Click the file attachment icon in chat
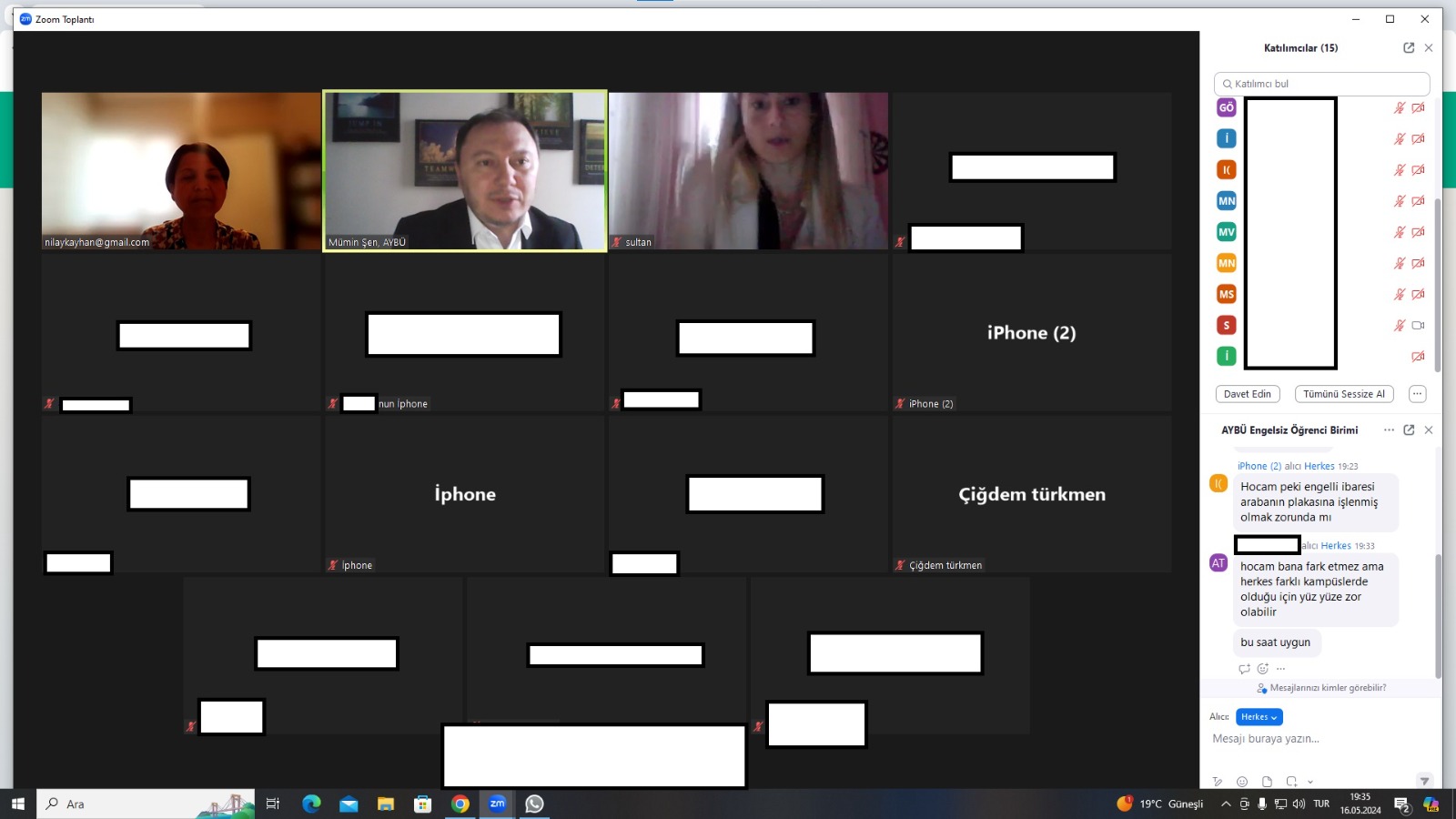 [1267, 781]
